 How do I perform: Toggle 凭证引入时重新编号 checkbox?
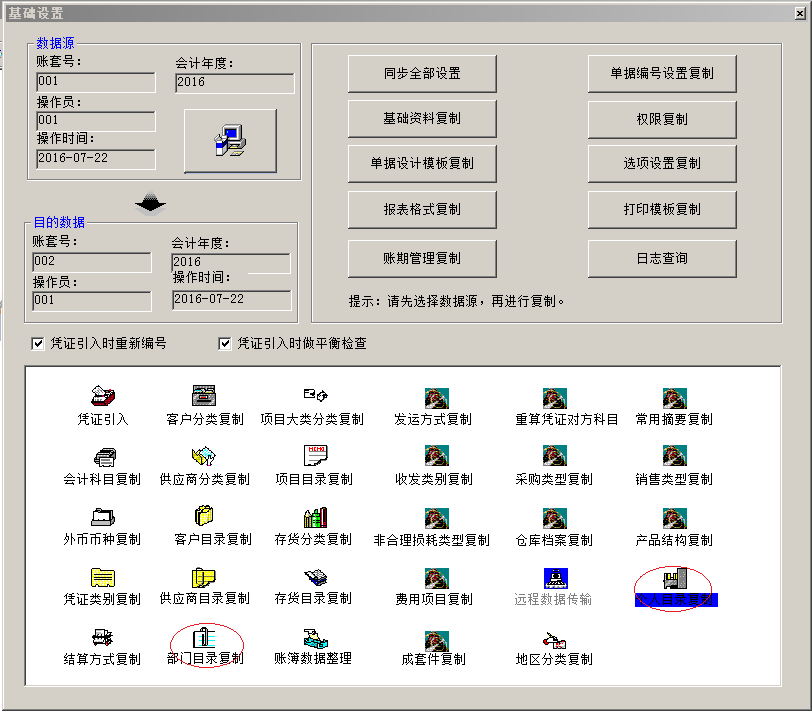pyautogui.click(x=39, y=344)
